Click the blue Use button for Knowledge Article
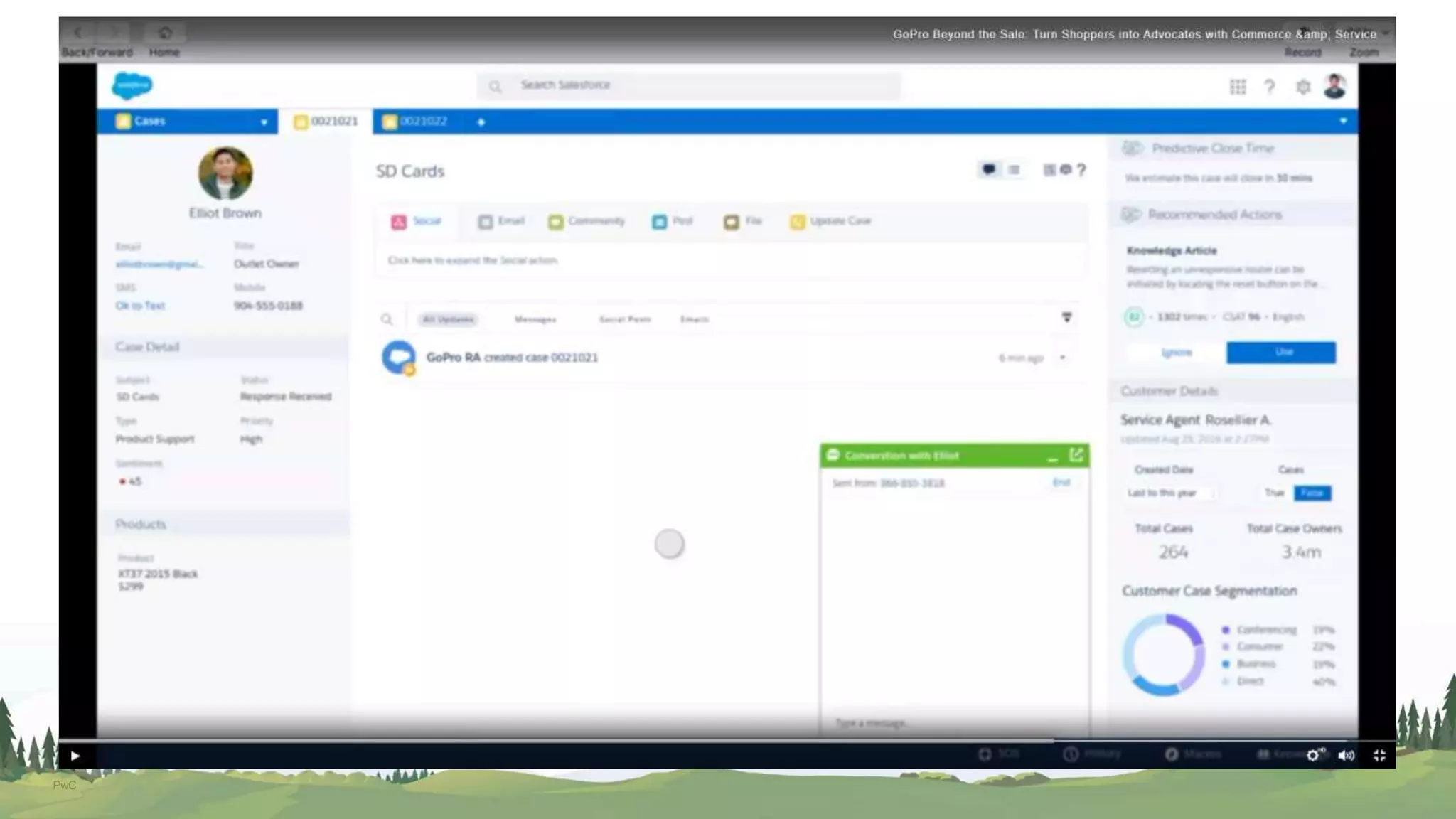 pyautogui.click(x=1280, y=352)
